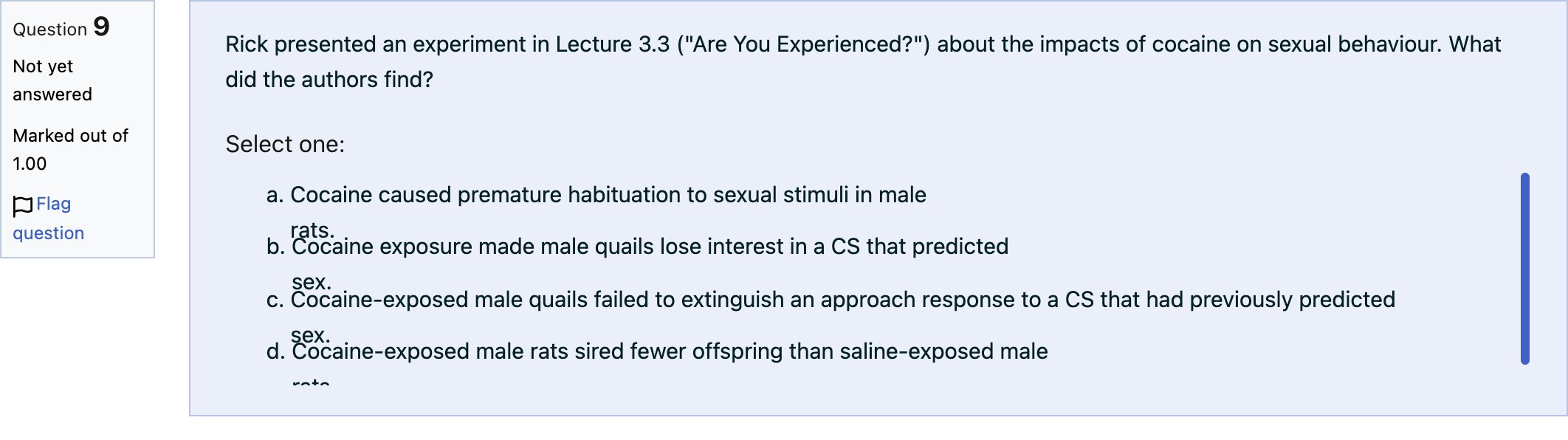Screen dimensions: 1568x440
Task: Click the 'Marked out of 1.00' text
Action: (x=71, y=150)
